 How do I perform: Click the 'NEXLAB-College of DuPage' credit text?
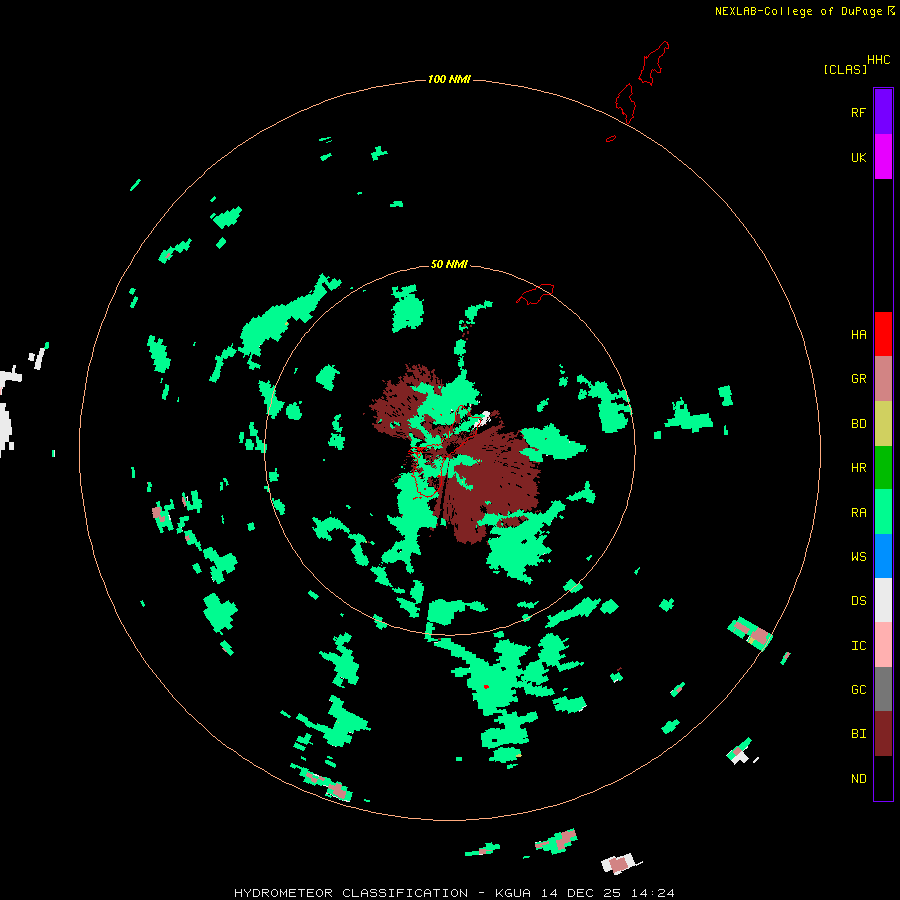(798, 11)
